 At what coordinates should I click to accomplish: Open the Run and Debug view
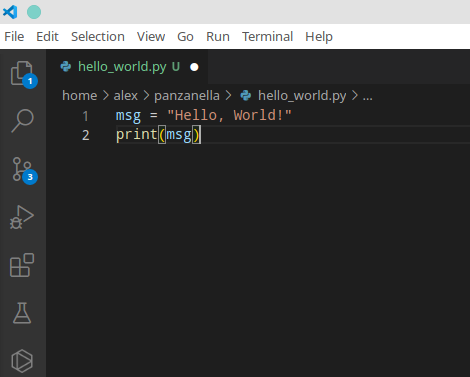pyautogui.click(x=22, y=217)
